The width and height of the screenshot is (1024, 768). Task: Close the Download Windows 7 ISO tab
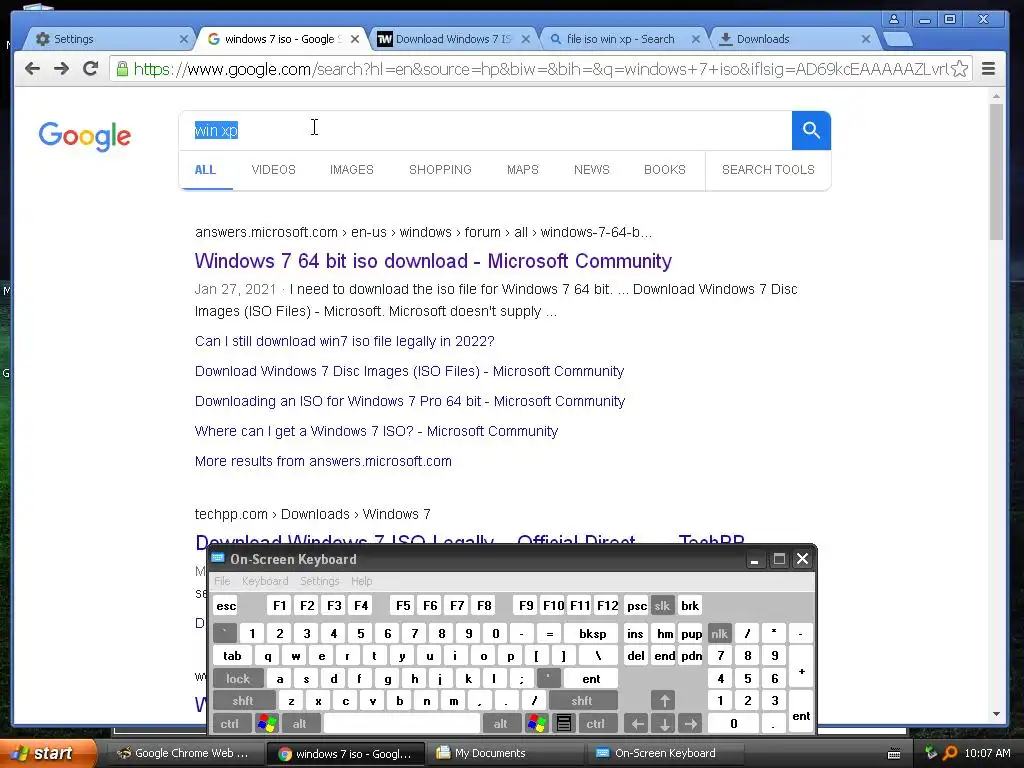click(526, 39)
